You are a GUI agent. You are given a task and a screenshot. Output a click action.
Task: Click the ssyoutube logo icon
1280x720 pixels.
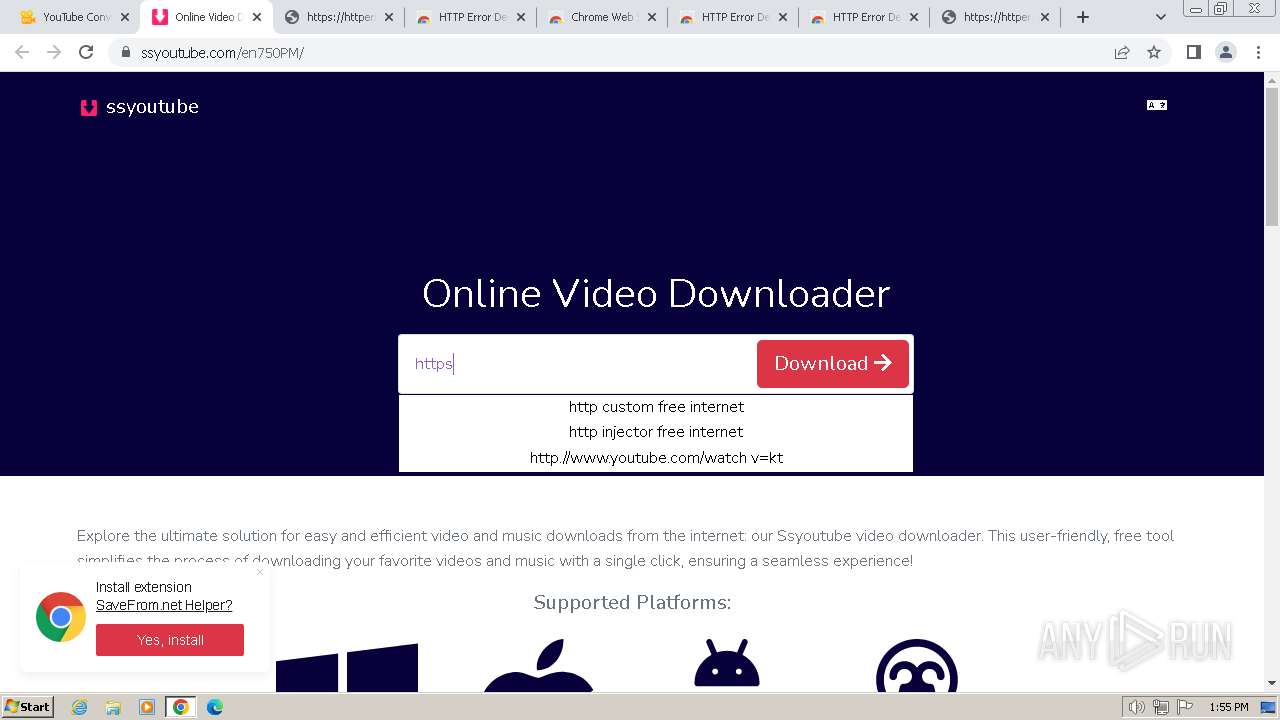(89, 107)
